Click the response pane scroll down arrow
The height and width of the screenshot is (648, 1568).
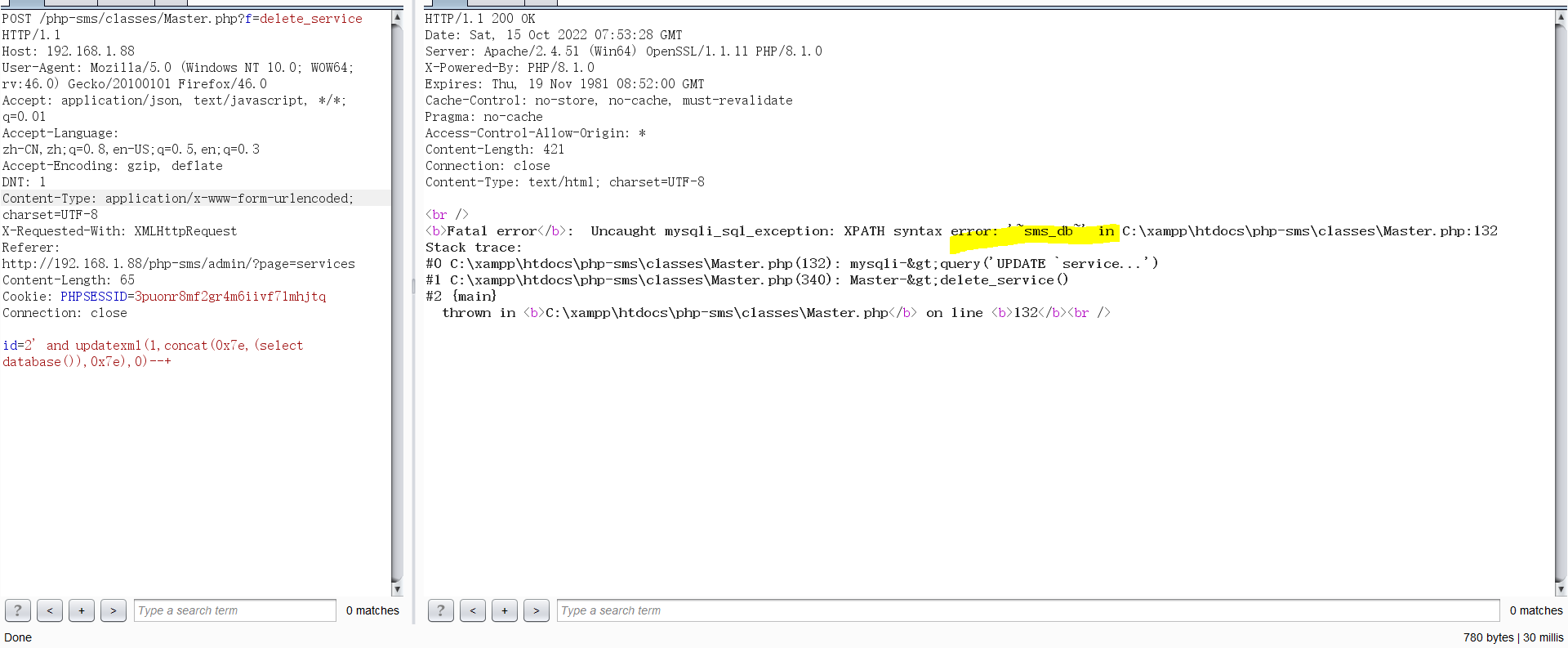click(x=1561, y=588)
